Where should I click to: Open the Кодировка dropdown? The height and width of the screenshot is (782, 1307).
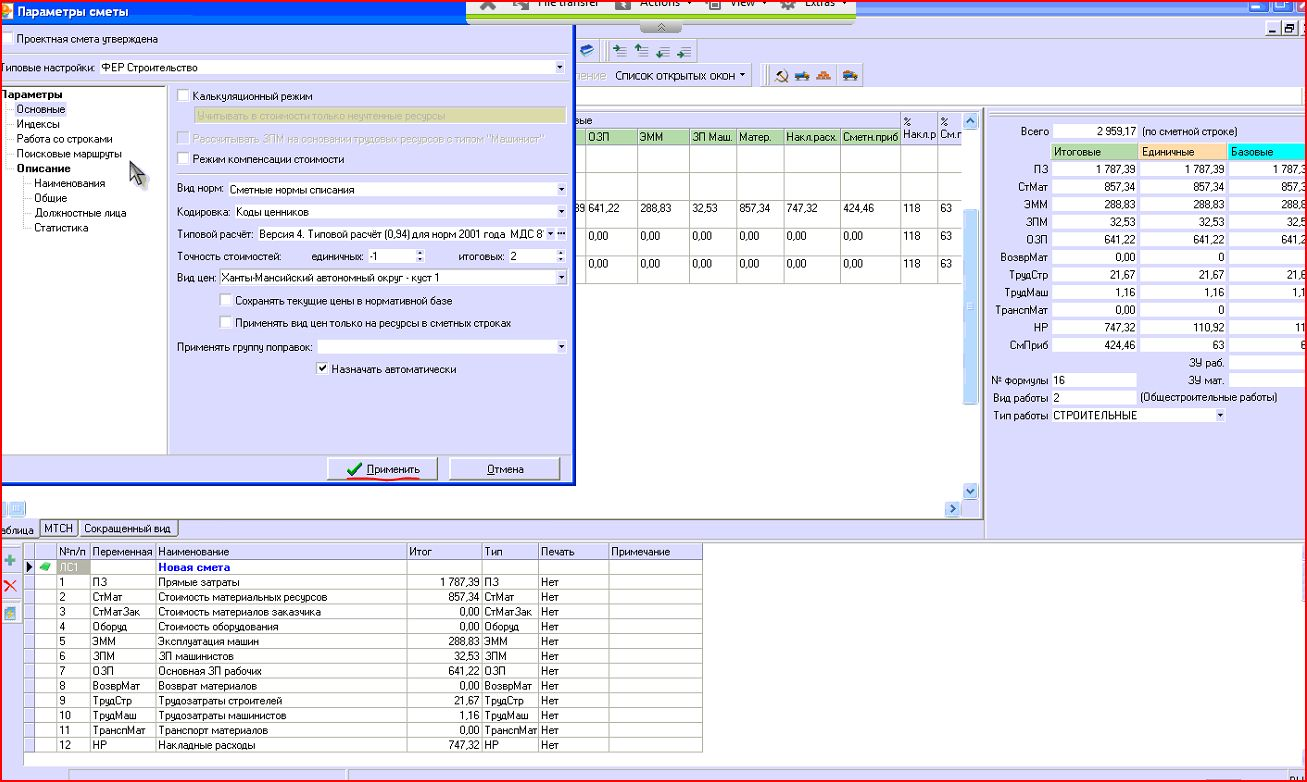561,211
